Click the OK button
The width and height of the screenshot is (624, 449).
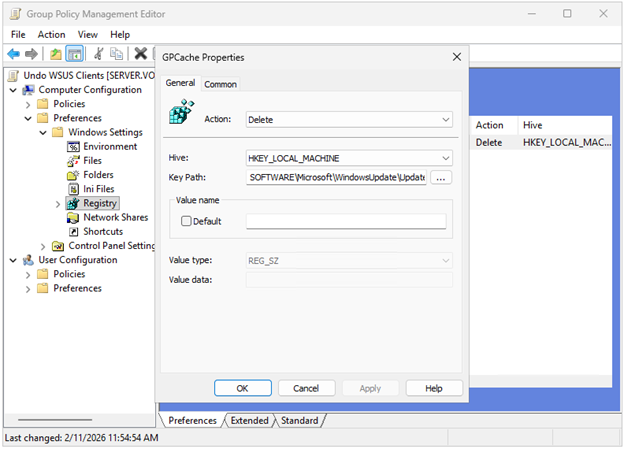click(242, 388)
